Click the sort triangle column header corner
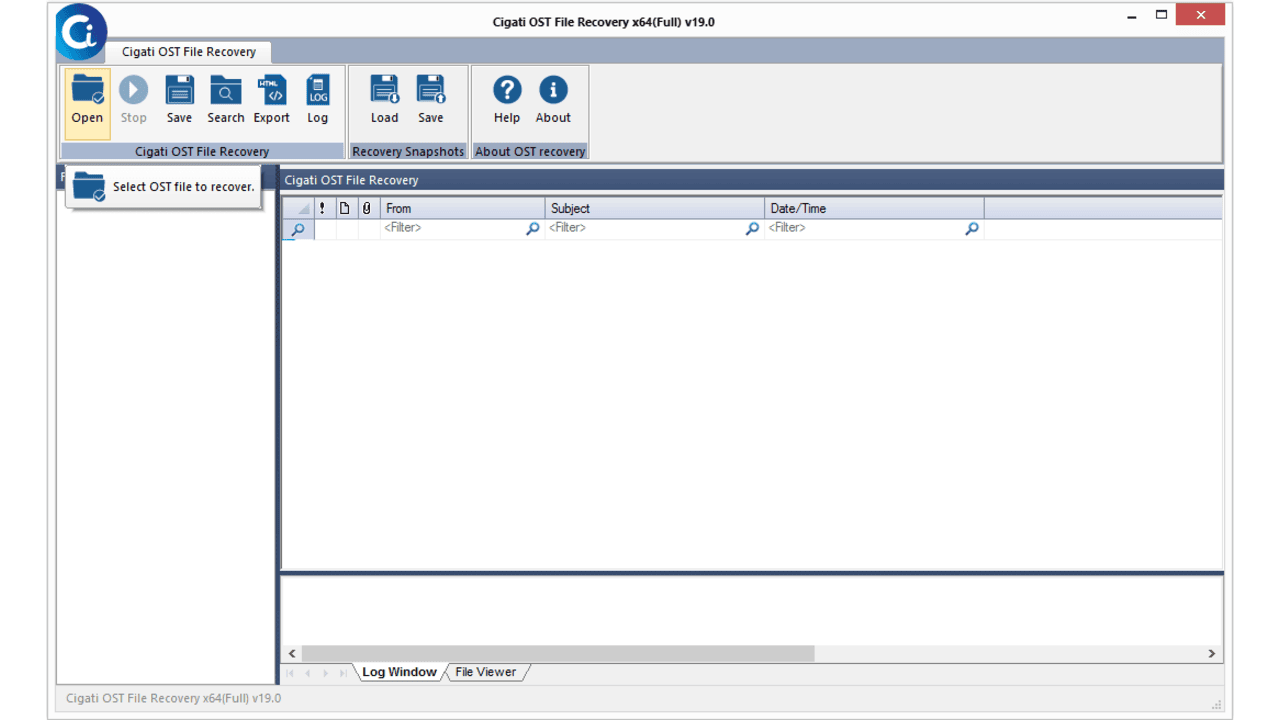This screenshot has width=1280, height=720. (298, 208)
